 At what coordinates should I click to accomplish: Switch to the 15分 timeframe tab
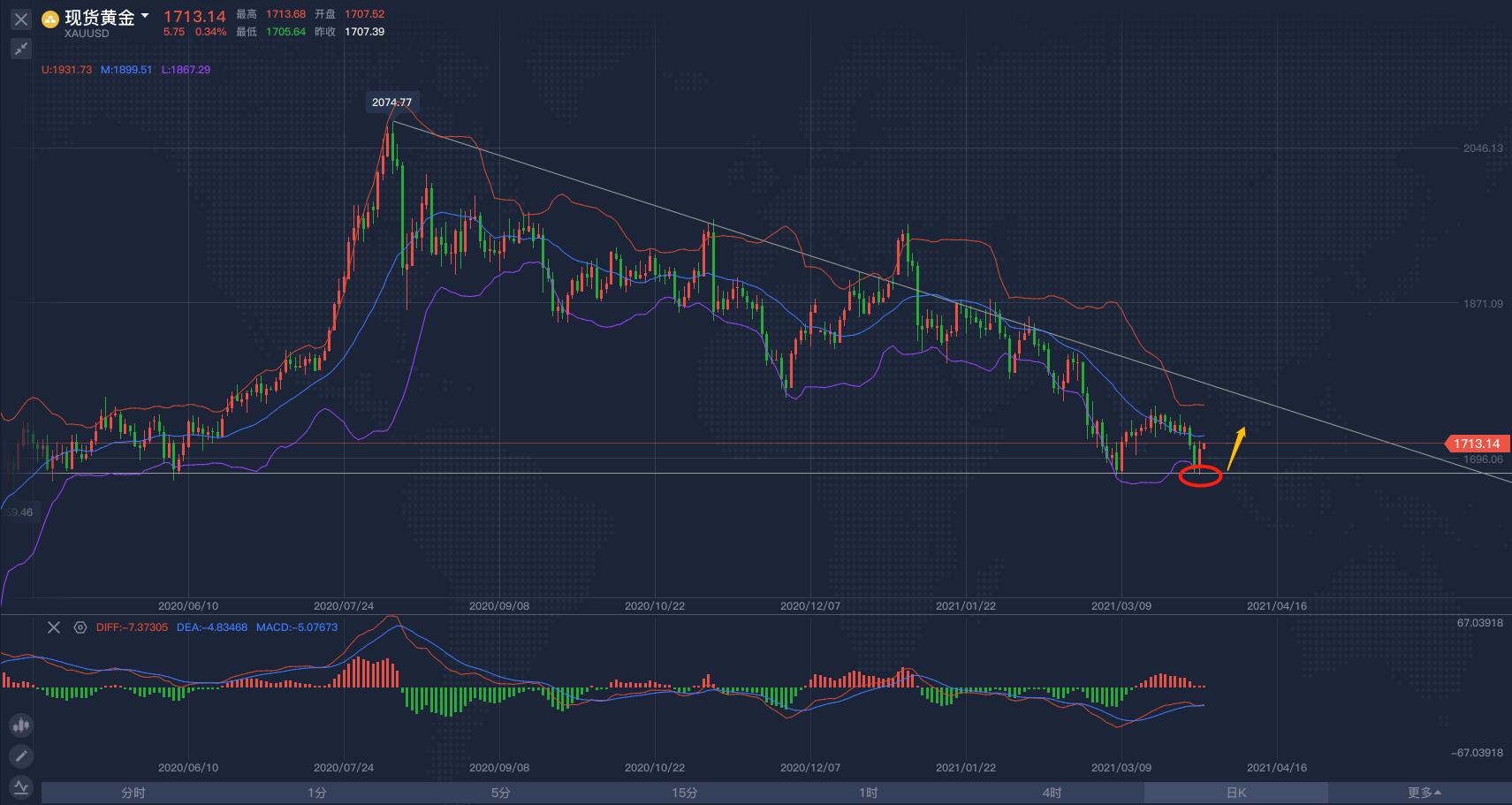tap(685, 793)
